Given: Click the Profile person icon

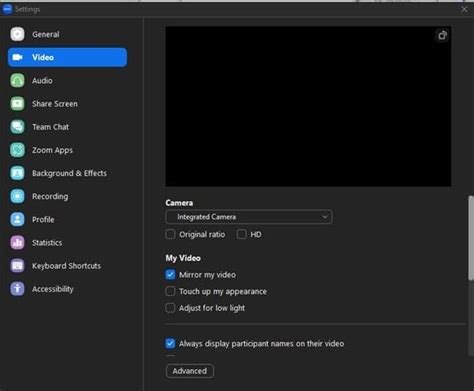Looking at the screenshot, I should click(x=17, y=219).
